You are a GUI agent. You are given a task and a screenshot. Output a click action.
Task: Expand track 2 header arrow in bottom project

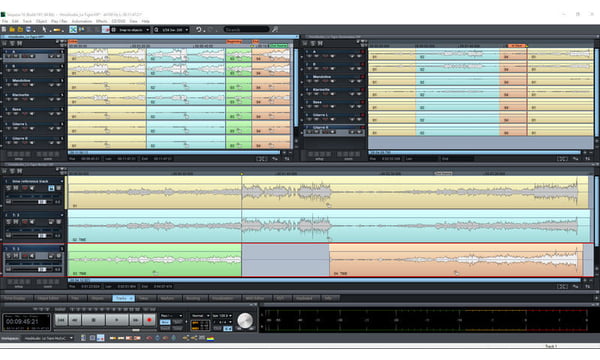62,215
